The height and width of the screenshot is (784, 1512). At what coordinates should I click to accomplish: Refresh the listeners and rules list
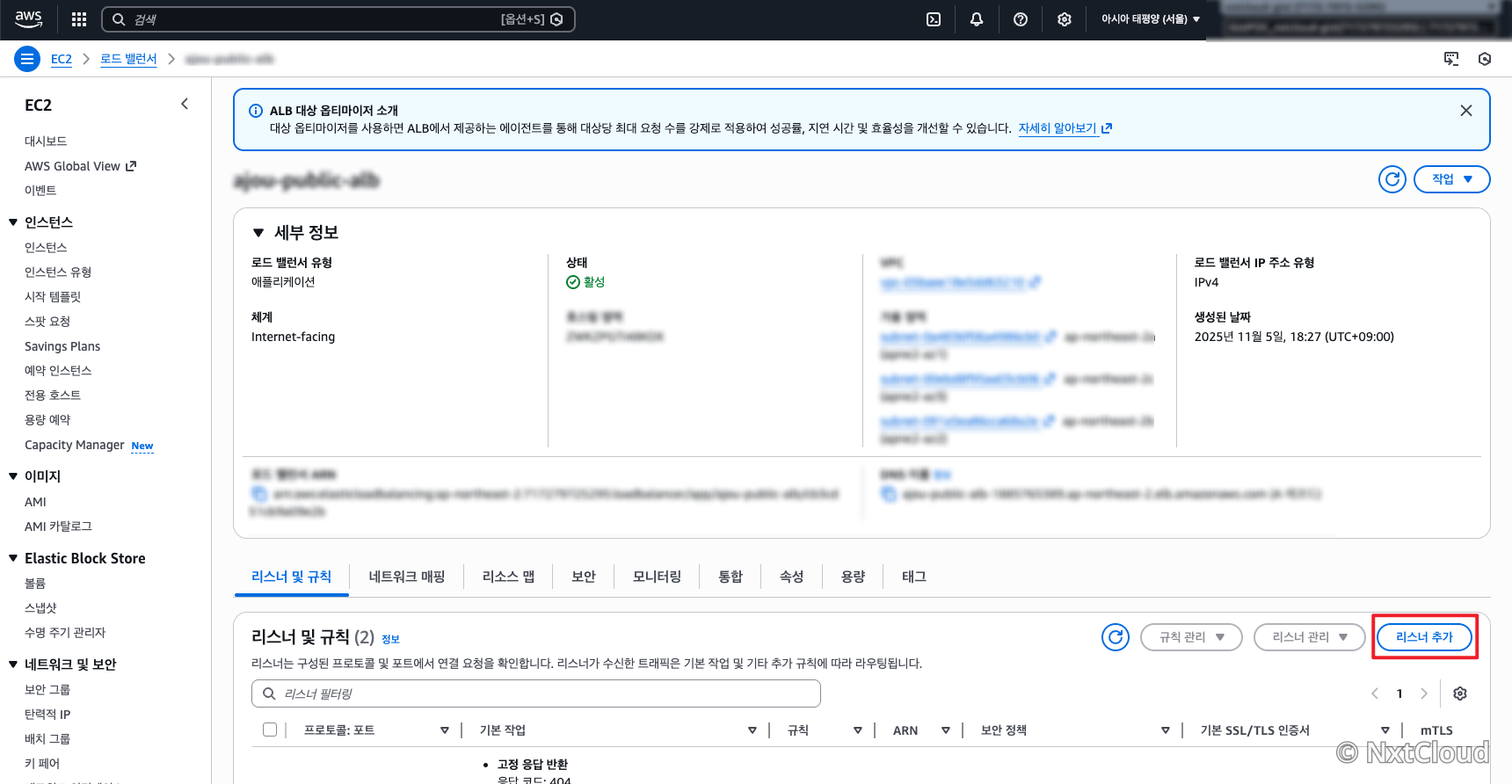[1116, 637]
